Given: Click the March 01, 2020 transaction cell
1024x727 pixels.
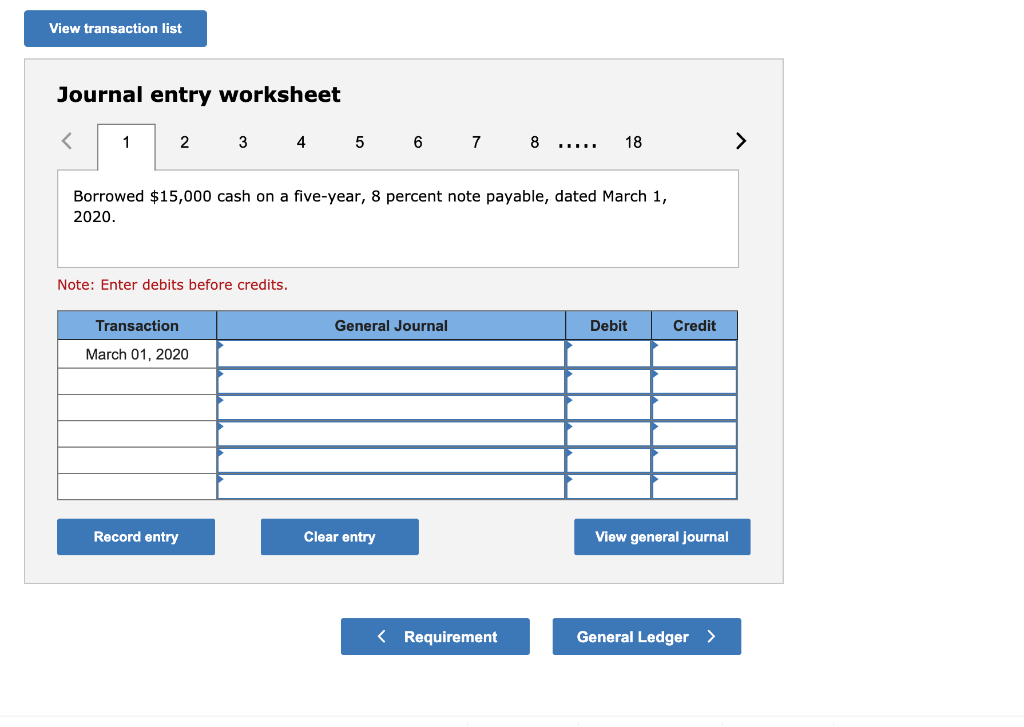Looking at the screenshot, I should 137,354.
